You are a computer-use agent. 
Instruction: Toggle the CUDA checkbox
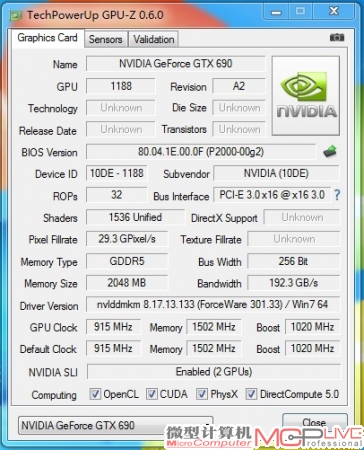(x=152, y=394)
